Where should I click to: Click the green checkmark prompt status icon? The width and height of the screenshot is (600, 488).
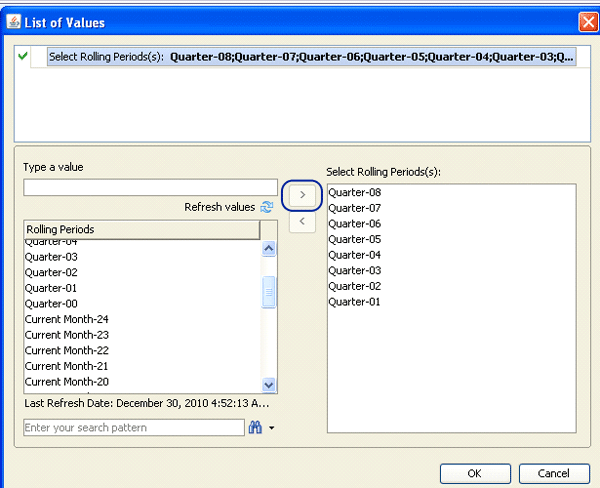tap(24, 57)
